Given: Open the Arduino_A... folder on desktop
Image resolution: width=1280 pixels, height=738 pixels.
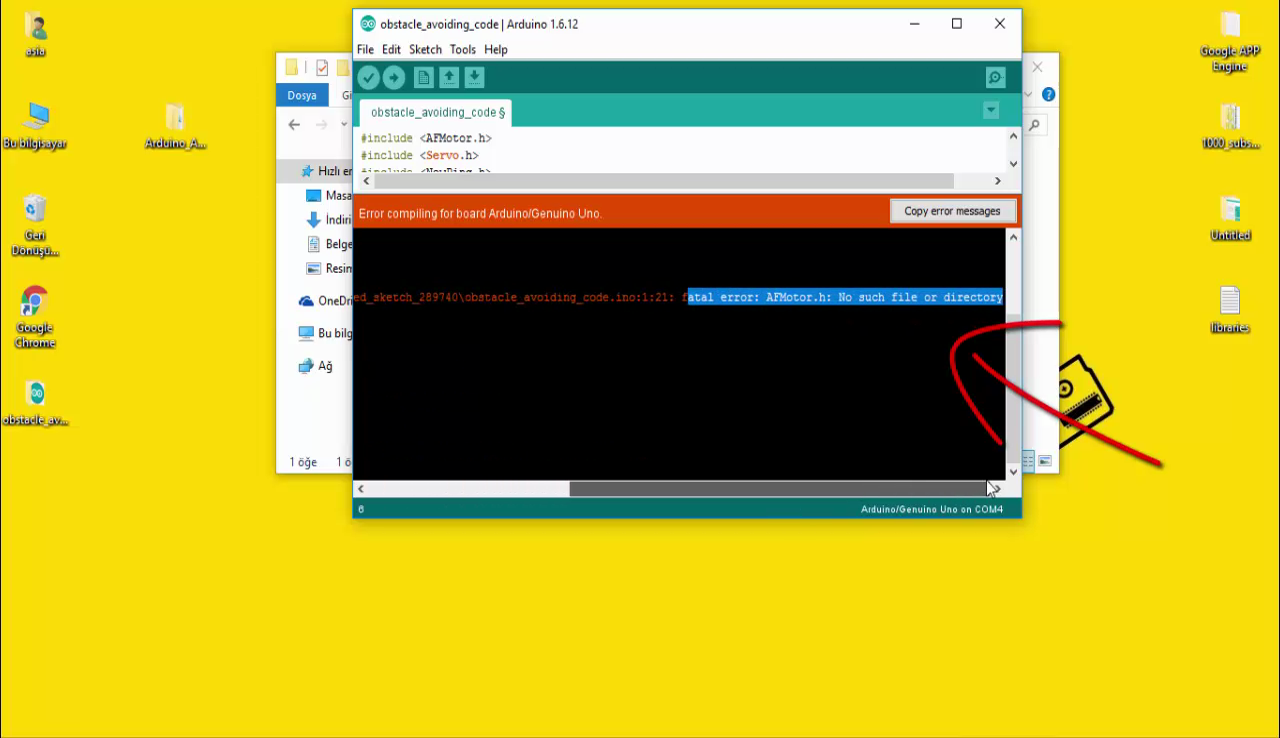Looking at the screenshot, I should tap(175, 126).
